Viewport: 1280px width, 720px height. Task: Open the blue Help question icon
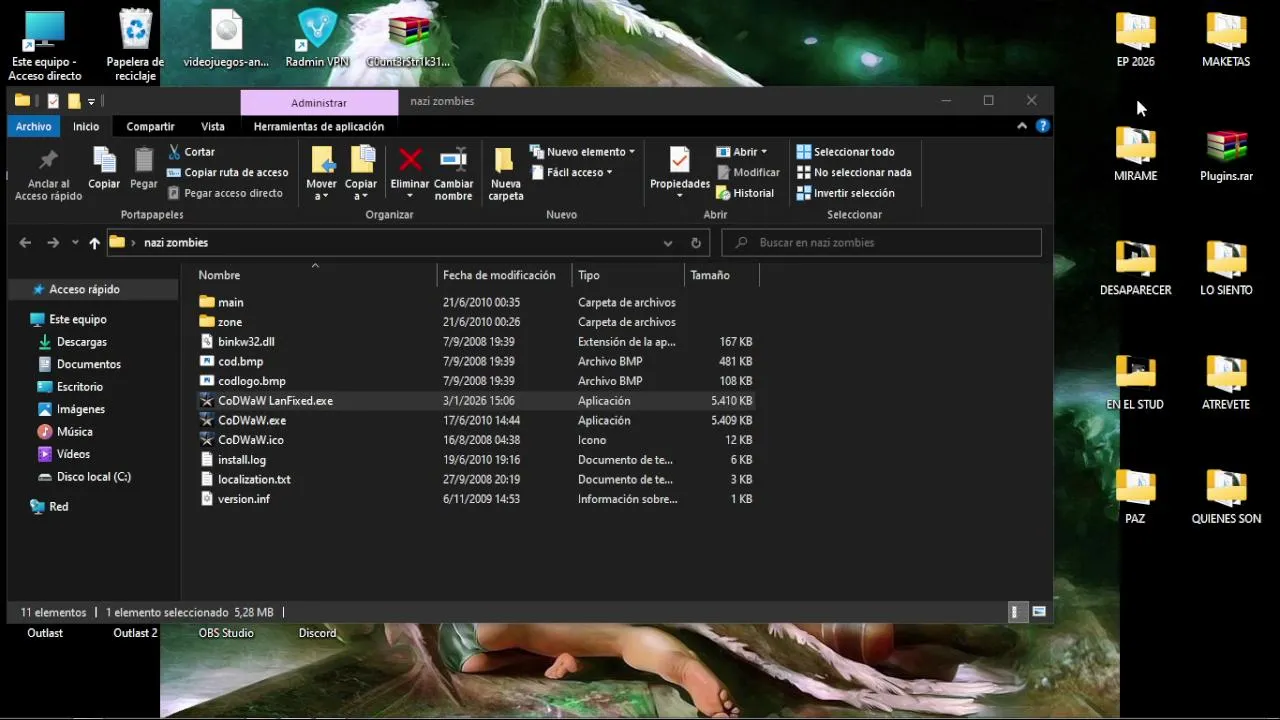[1043, 126]
